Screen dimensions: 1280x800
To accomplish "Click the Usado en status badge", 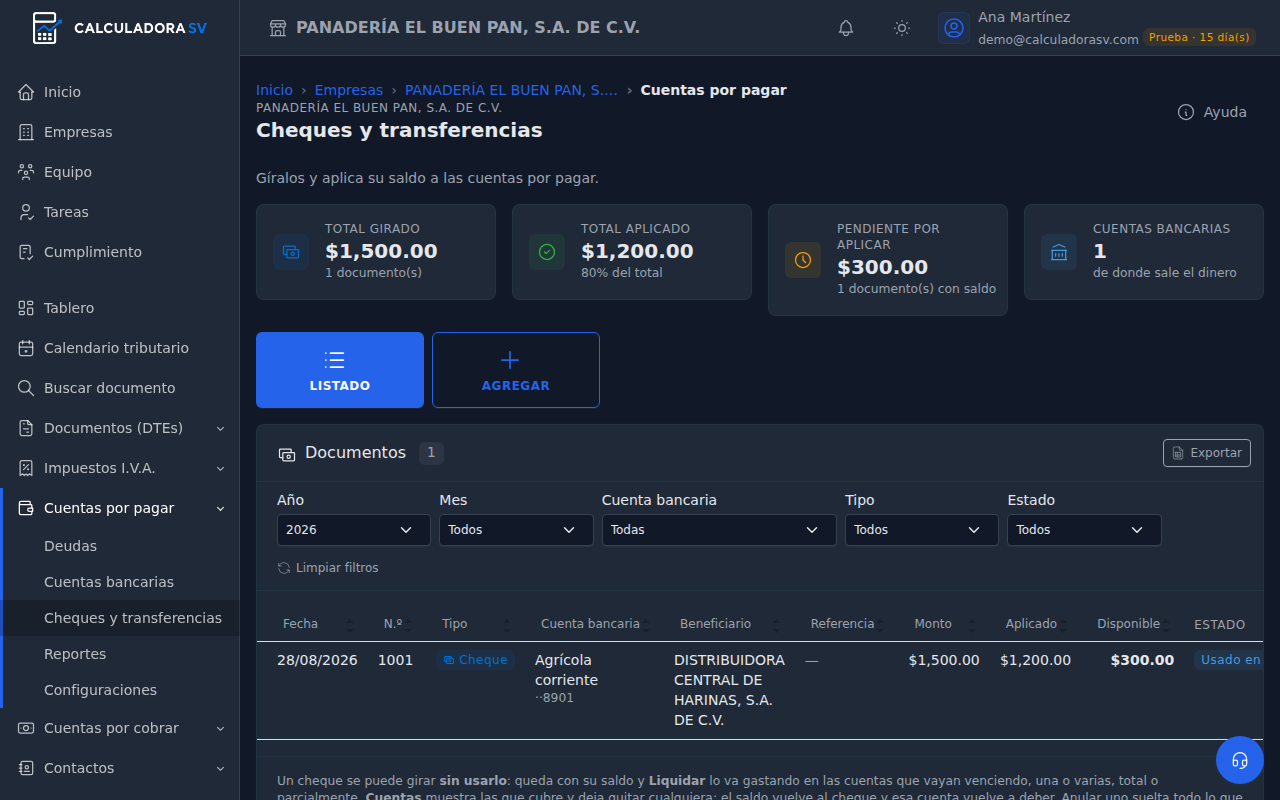I will (x=1229, y=660).
